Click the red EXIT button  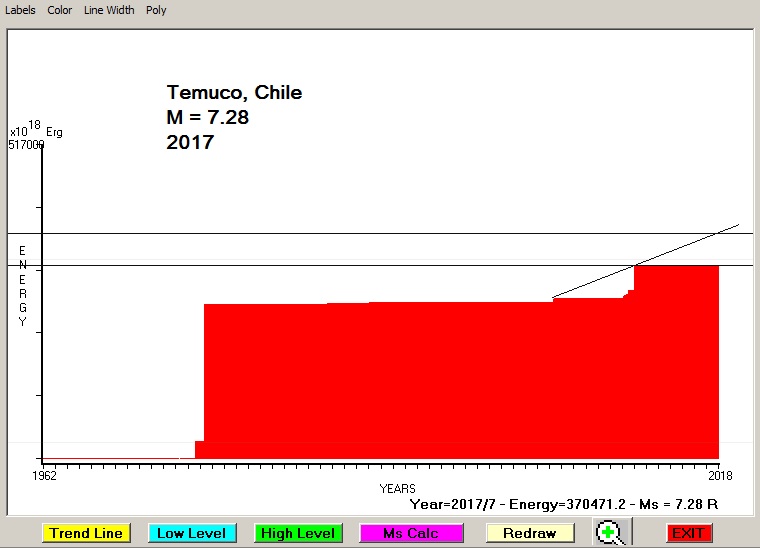point(688,533)
